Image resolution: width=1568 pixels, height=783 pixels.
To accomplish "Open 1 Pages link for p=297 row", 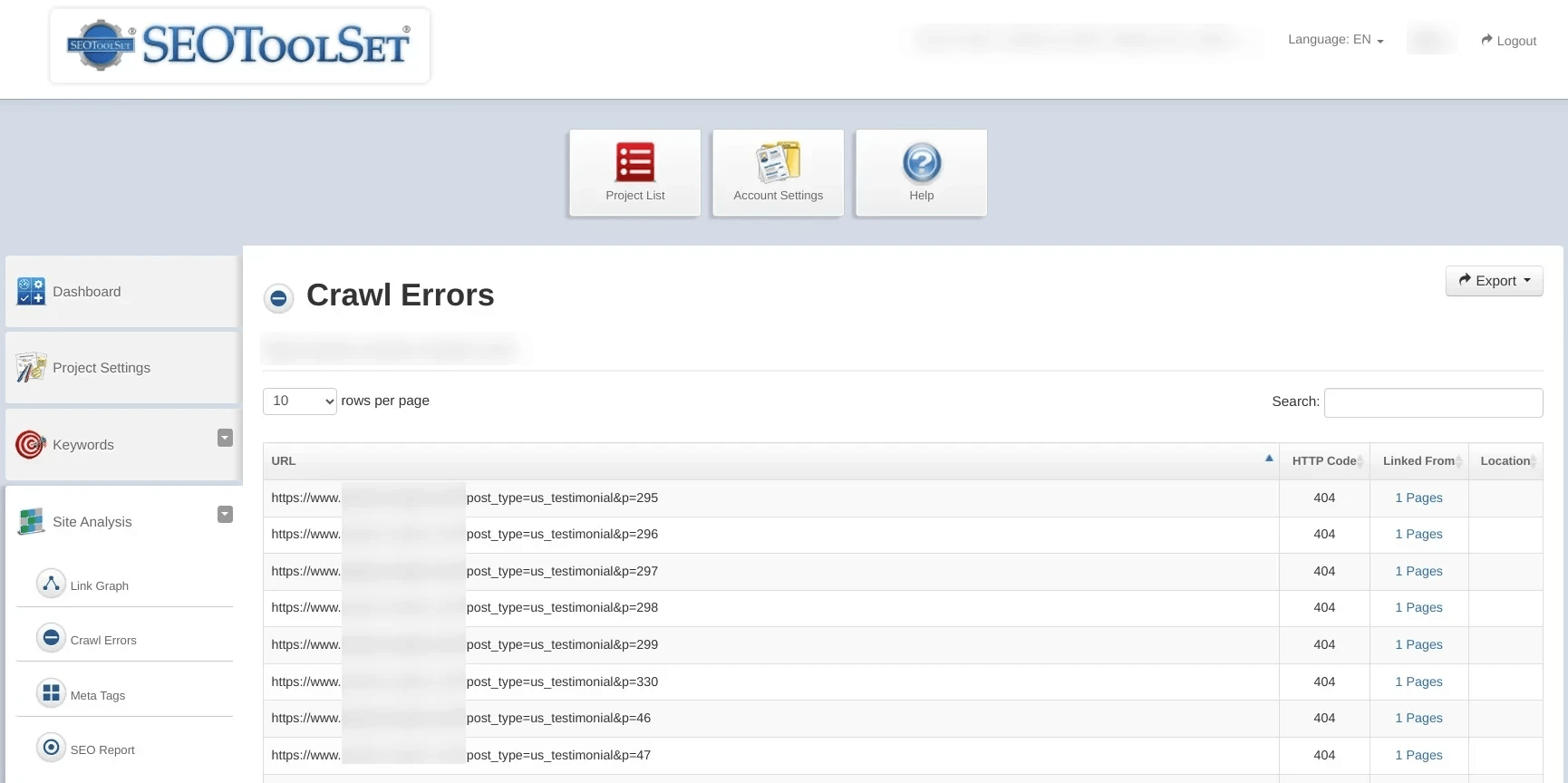I will (1418, 571).
